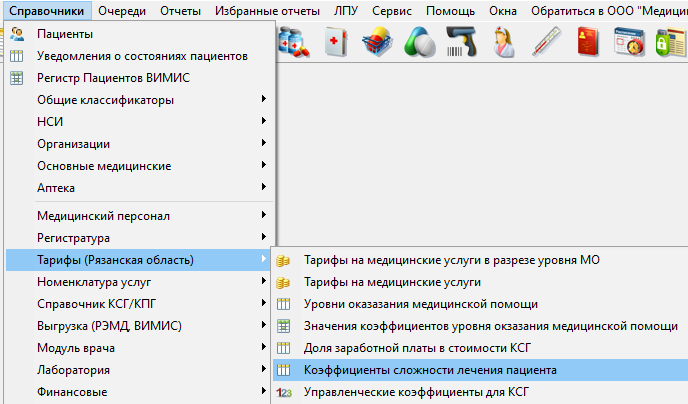Open the Отчеты menu

click(x=180, y=11)
